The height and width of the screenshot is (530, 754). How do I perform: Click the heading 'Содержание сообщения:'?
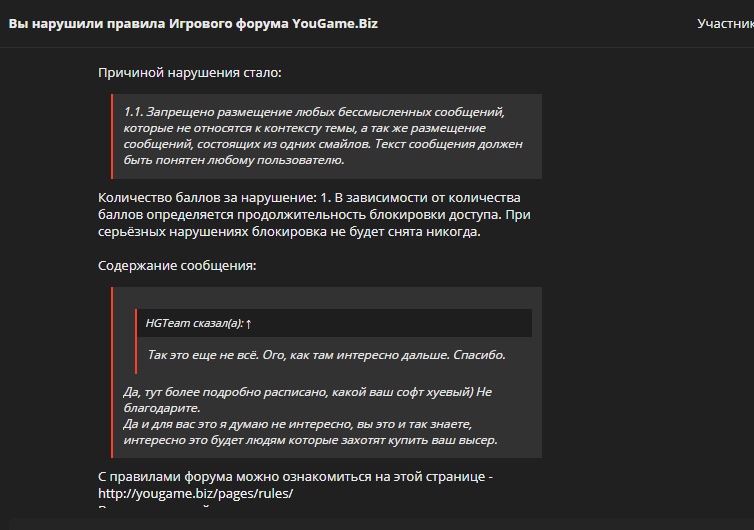[177, 265]
